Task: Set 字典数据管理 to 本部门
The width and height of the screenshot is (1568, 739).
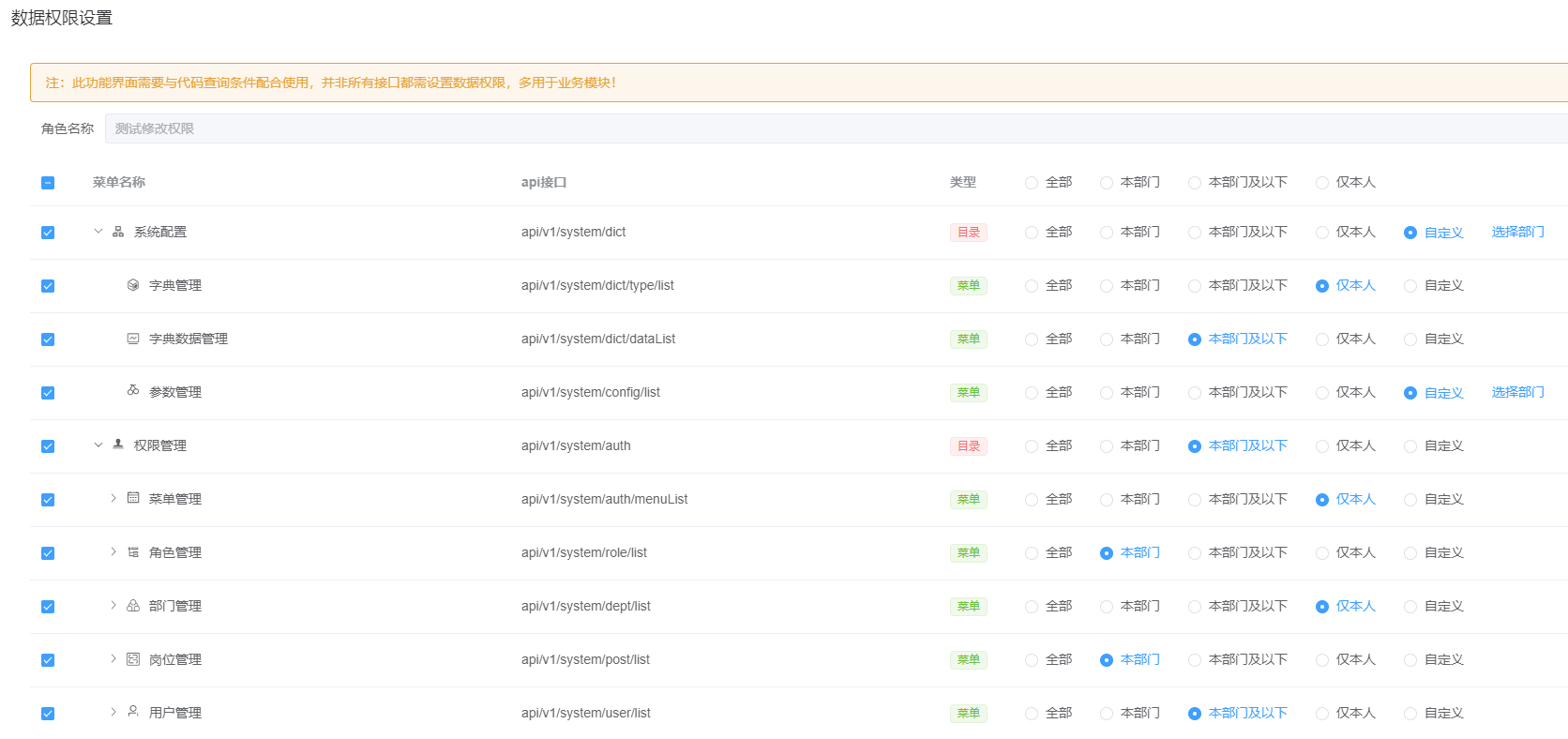Action: coord(1107,339)
